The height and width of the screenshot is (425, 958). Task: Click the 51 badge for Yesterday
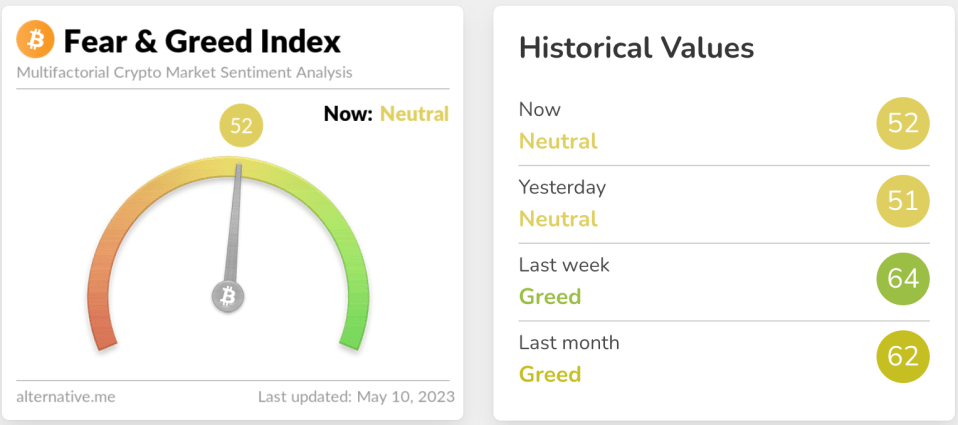click(x=902, y=201)
